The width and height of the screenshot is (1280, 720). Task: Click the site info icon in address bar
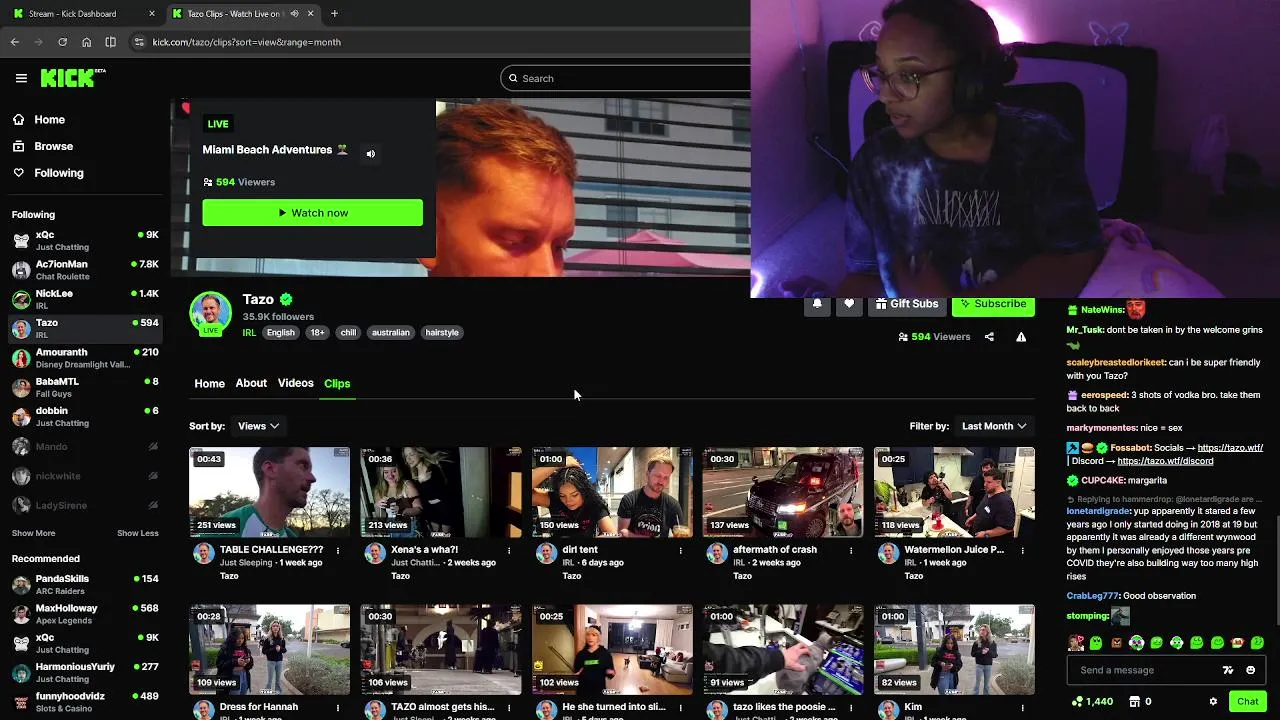tap(139, 42)
